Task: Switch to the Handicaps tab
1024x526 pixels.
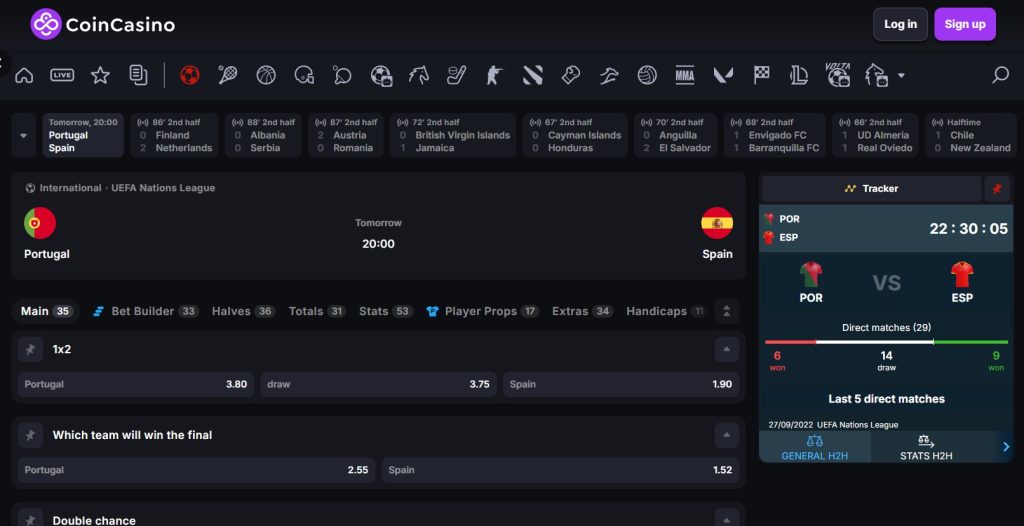Action: pos(666,311)
